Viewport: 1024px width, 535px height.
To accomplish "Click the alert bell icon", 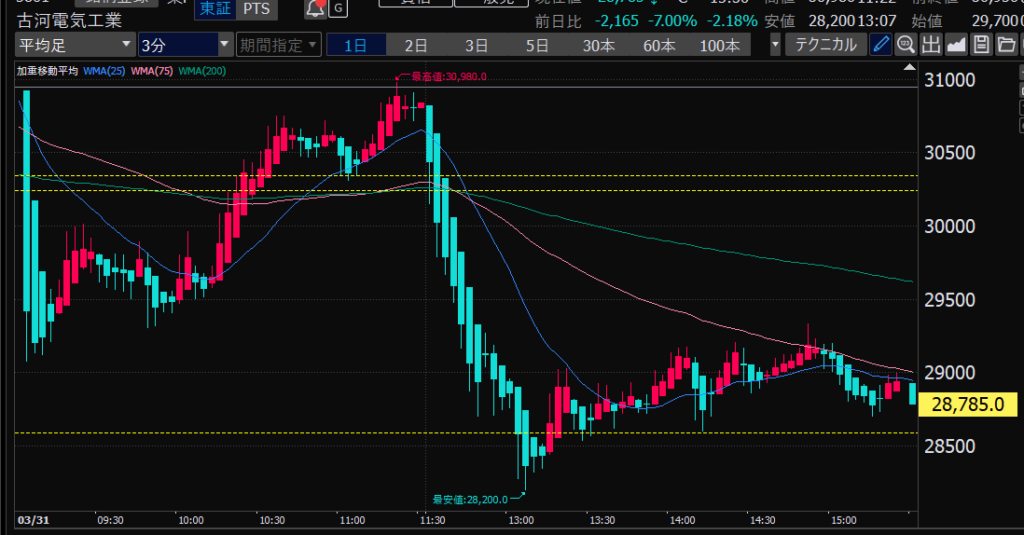I will tap(317, 9).
